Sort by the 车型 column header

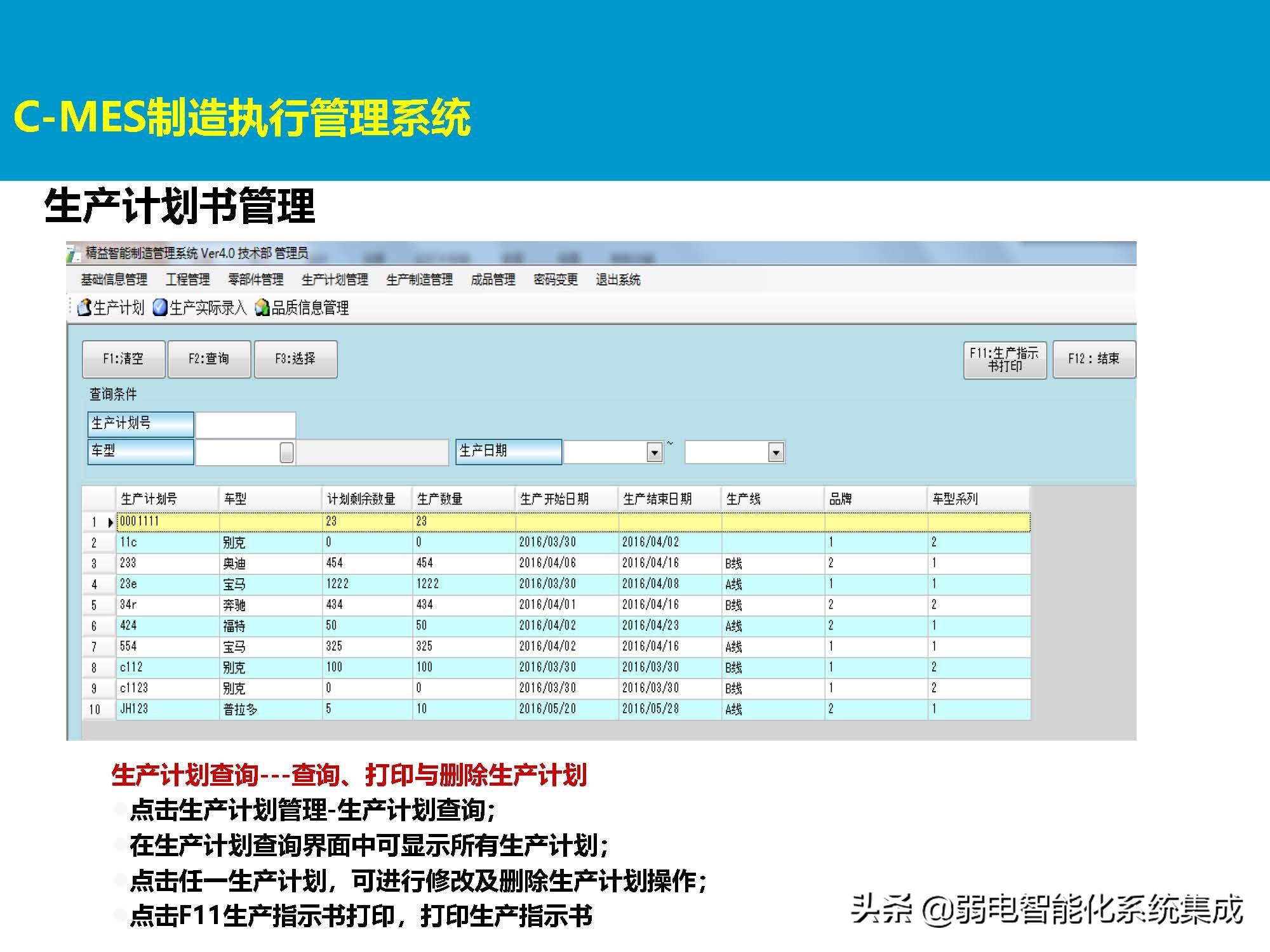(x=271, y=499)
